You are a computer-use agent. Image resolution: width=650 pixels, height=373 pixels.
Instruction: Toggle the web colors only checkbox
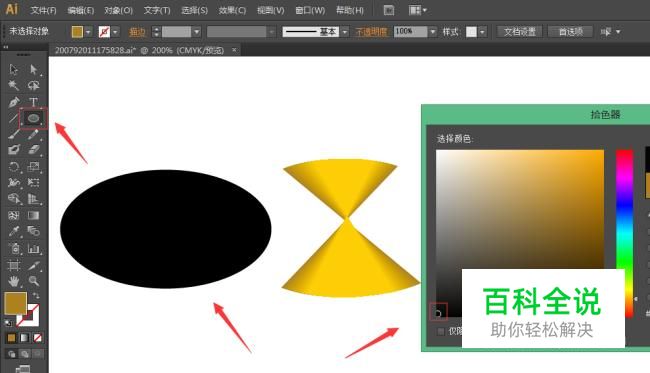(441, 331)
